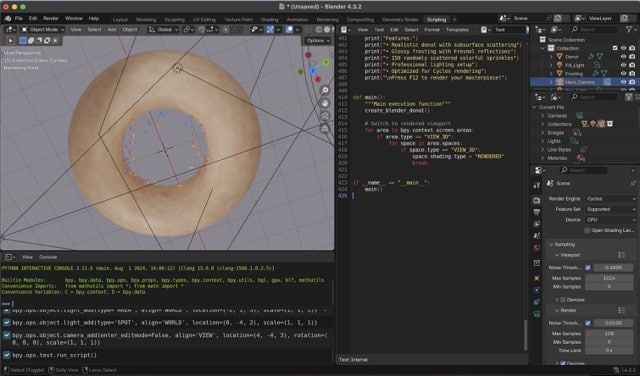Open the Physics properties tab icon
640x376 pixels.
click(x=537, y=290)
